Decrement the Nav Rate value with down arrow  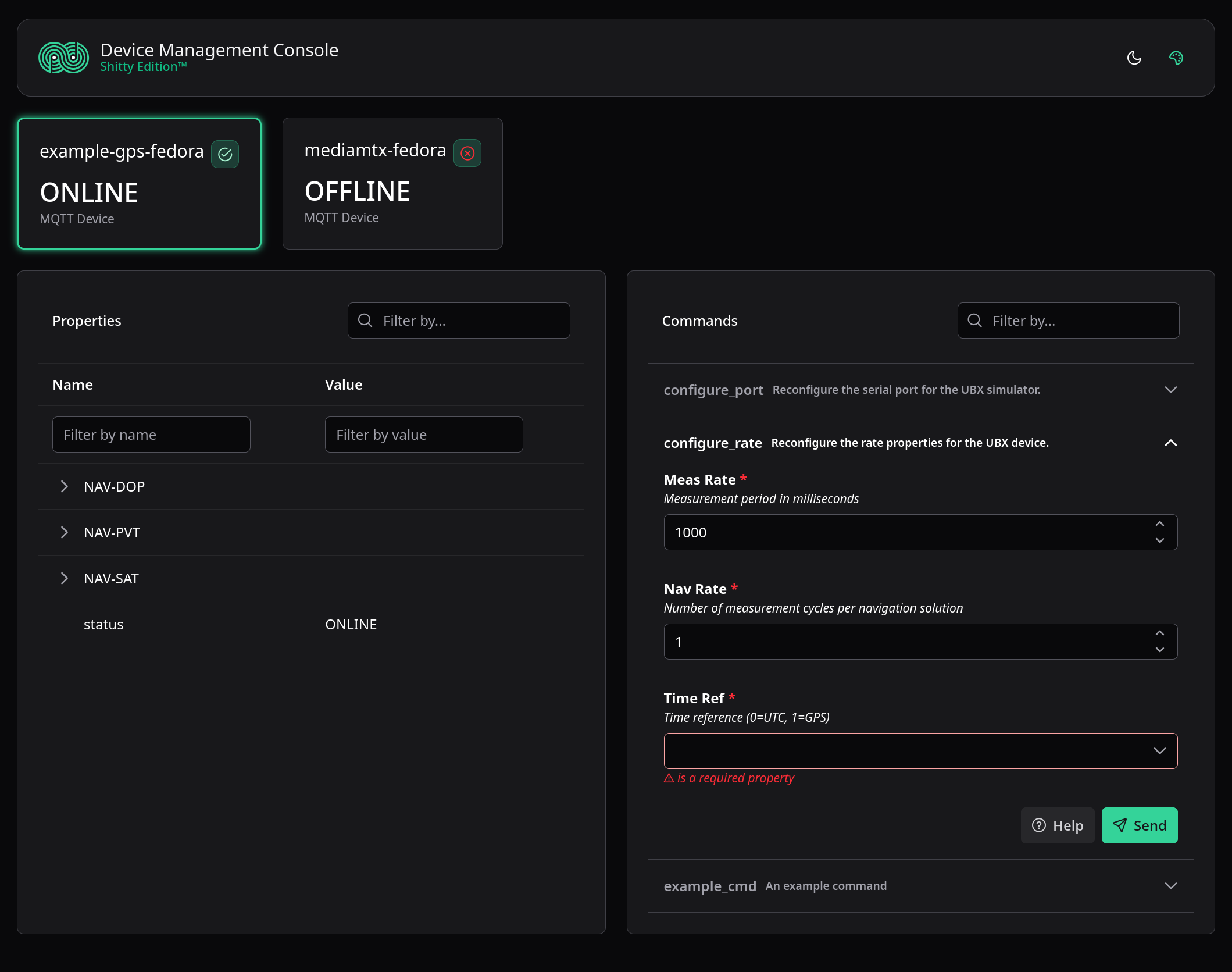(1159, 650)
